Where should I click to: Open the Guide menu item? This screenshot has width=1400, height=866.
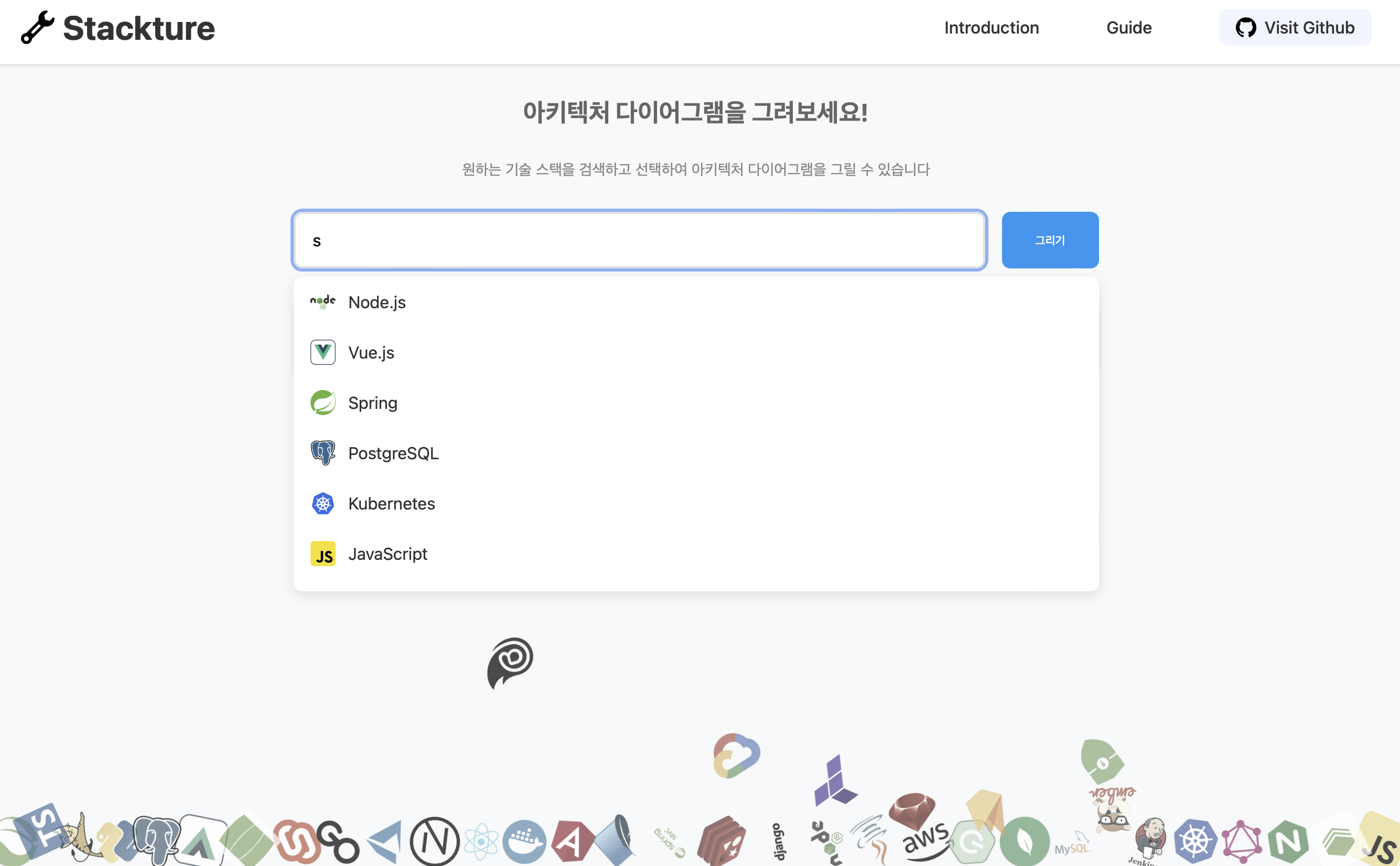coord(1129,27)
